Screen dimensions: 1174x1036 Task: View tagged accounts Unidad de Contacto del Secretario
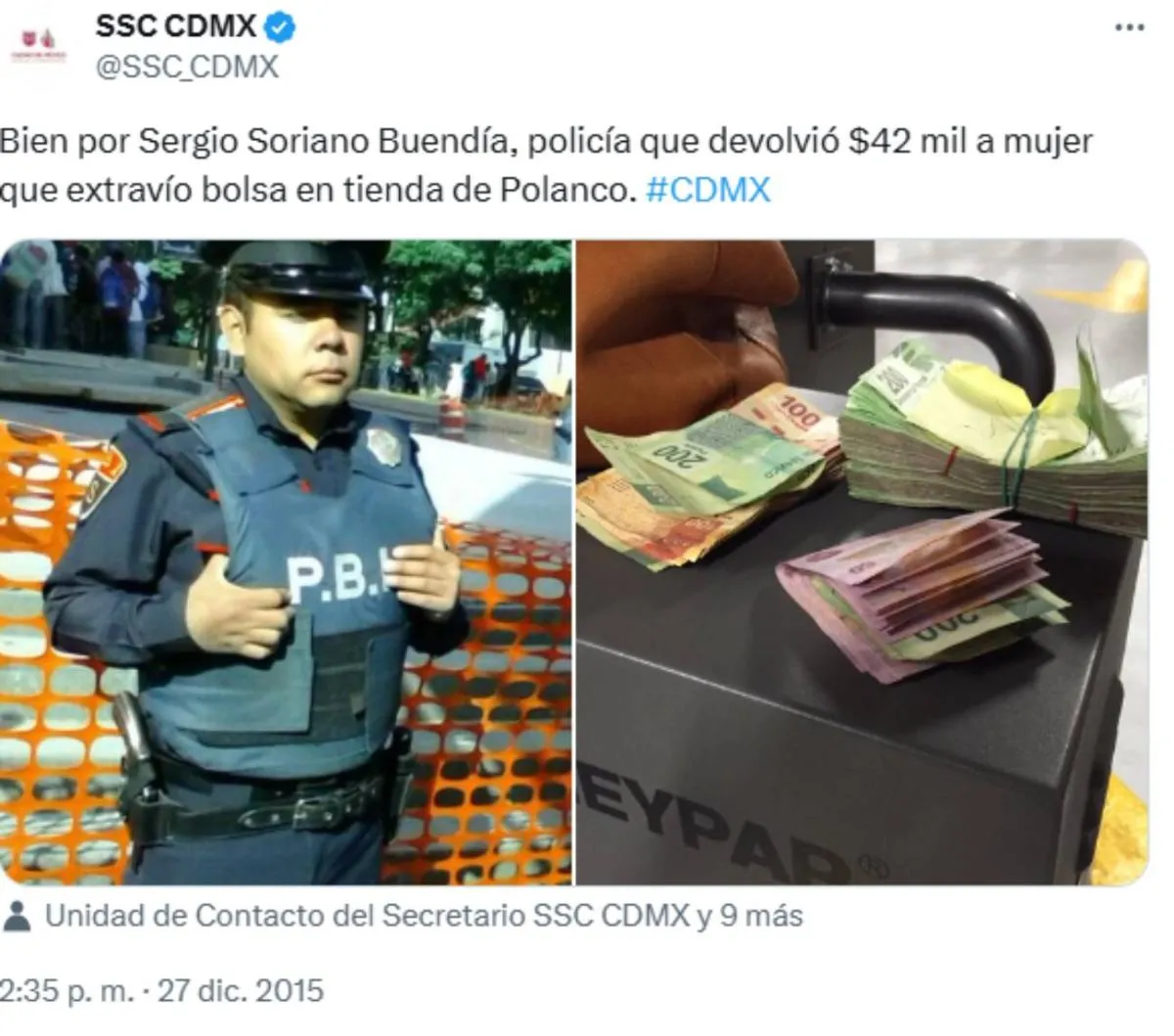point(367,917)
